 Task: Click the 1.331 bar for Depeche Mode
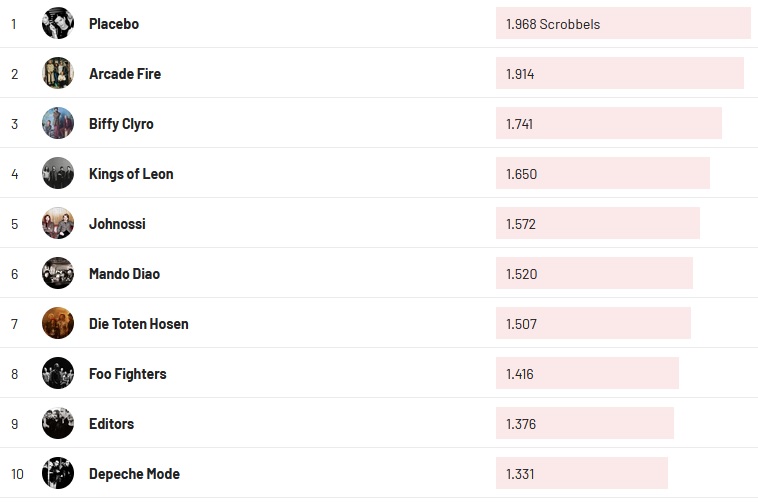pyautogui.click(x=581, y=473)
